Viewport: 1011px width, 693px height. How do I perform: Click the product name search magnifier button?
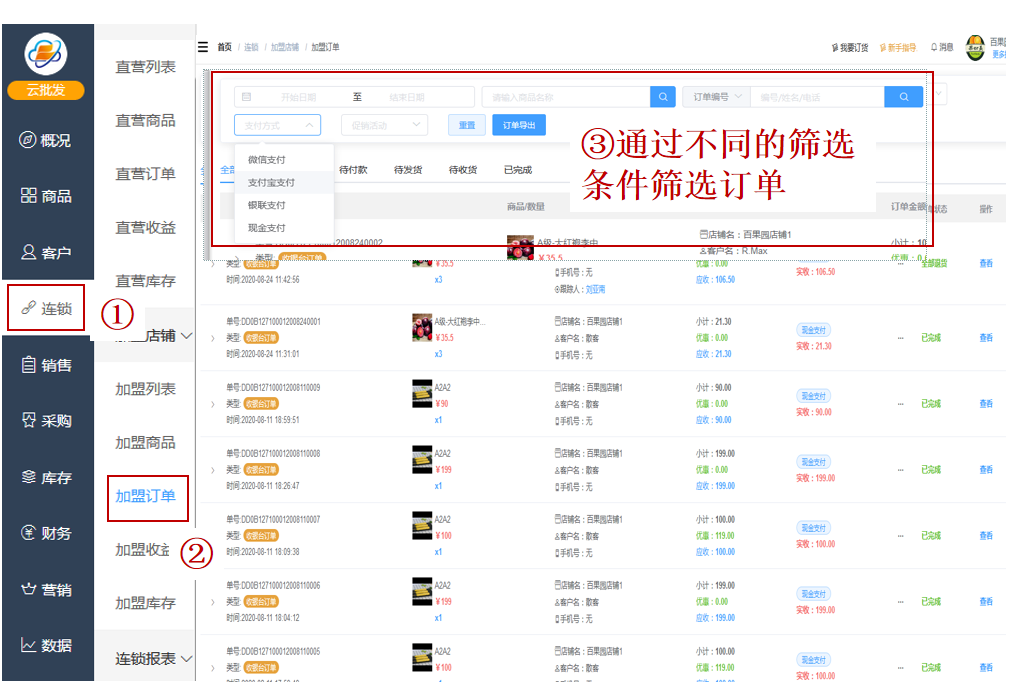(663, 97)
